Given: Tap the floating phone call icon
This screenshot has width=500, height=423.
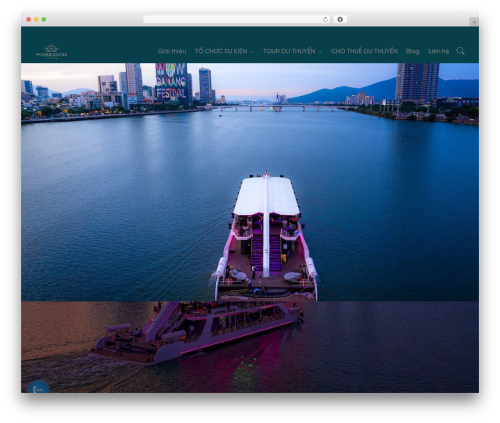Looking at the screenshot, I should point(38,388).
